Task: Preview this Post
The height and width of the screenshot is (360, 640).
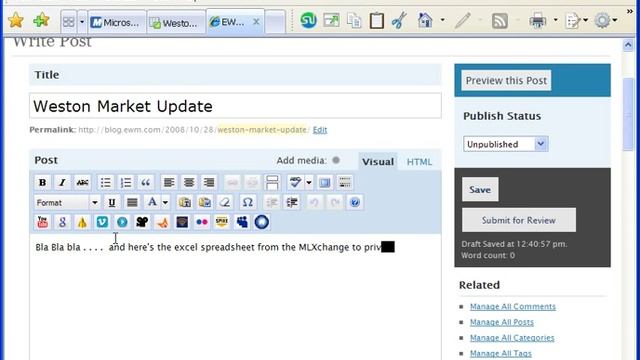Action: coord(506,80)
